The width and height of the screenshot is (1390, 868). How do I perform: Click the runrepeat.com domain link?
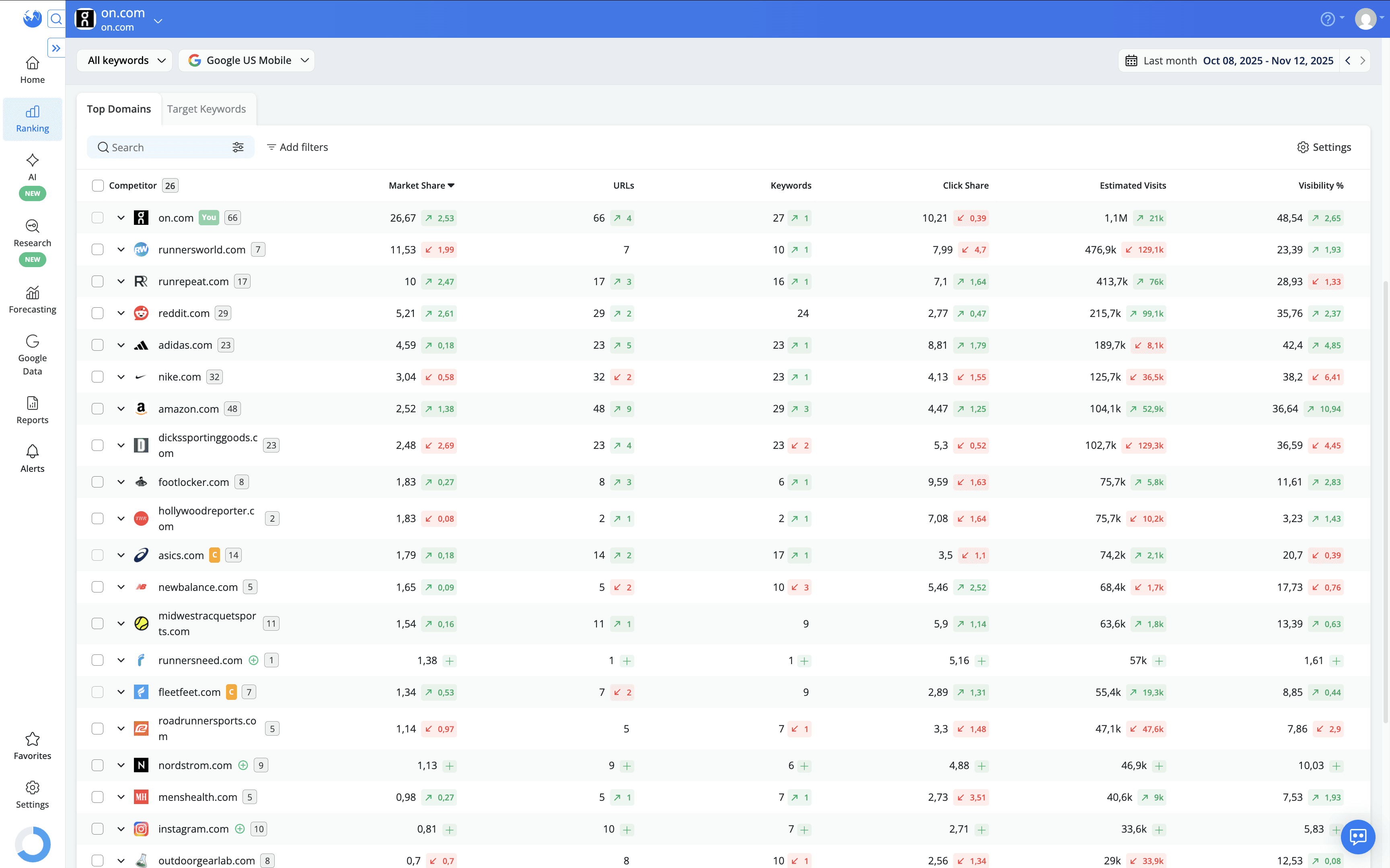193,281
